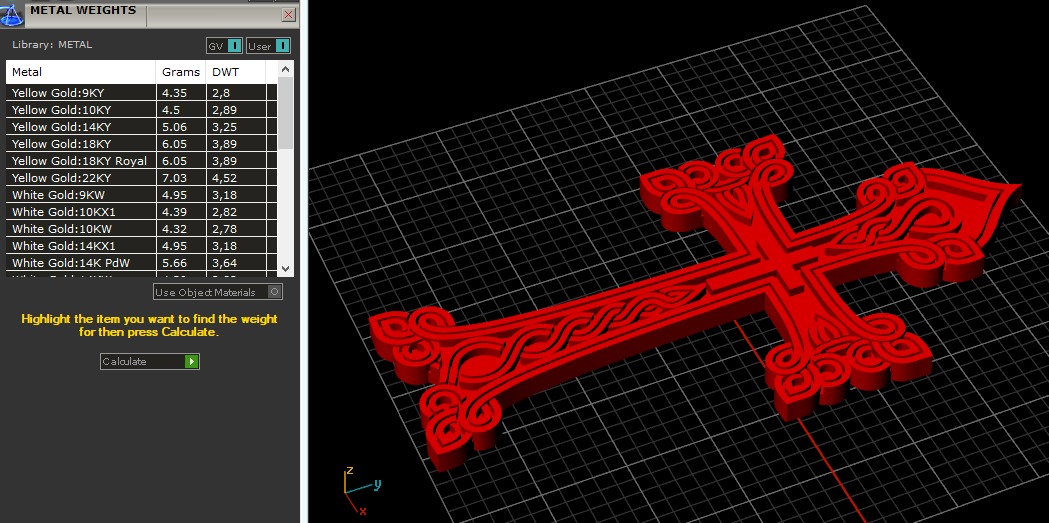Select the Yellow Gold:14KY row
This screenshot has height=523, width=1049.
(141, 127)
